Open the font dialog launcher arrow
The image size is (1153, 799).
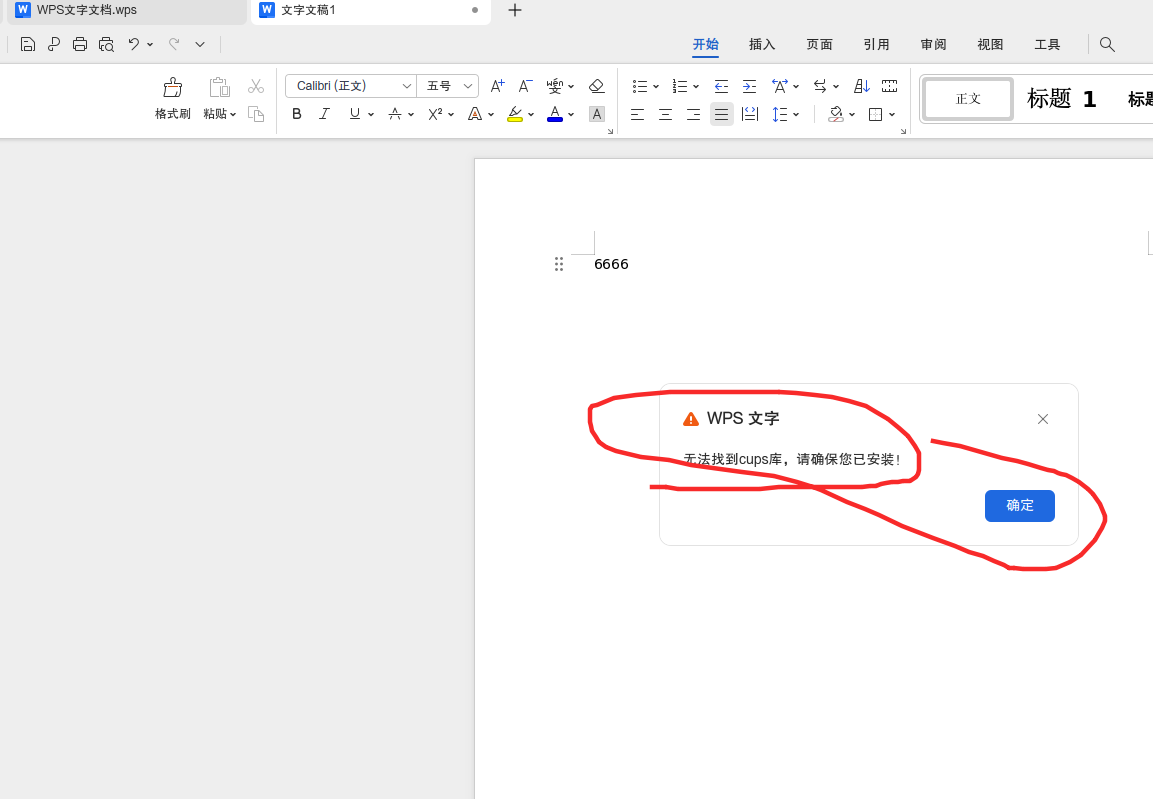coord(610,132)
